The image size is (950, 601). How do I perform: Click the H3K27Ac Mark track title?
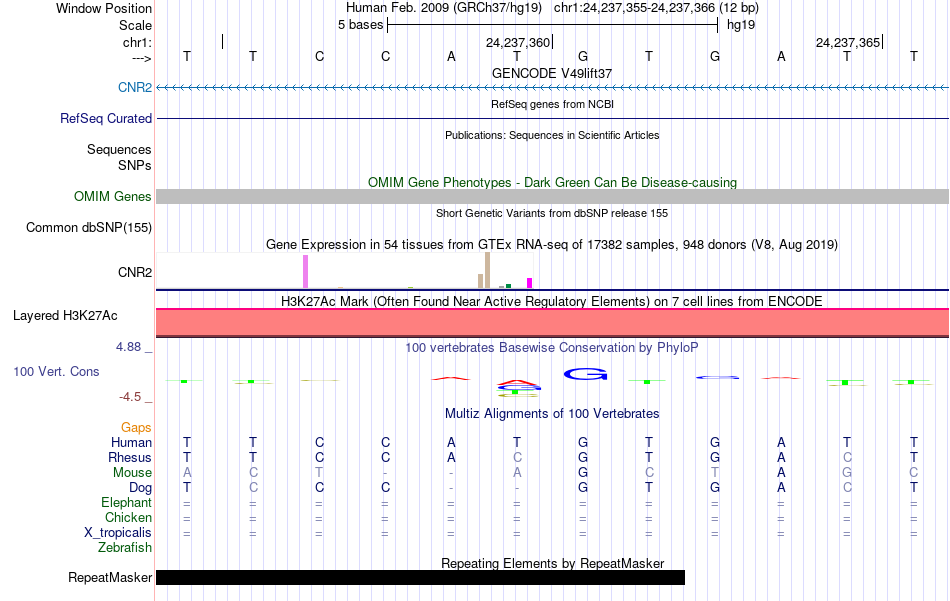[x=552, y=301]
